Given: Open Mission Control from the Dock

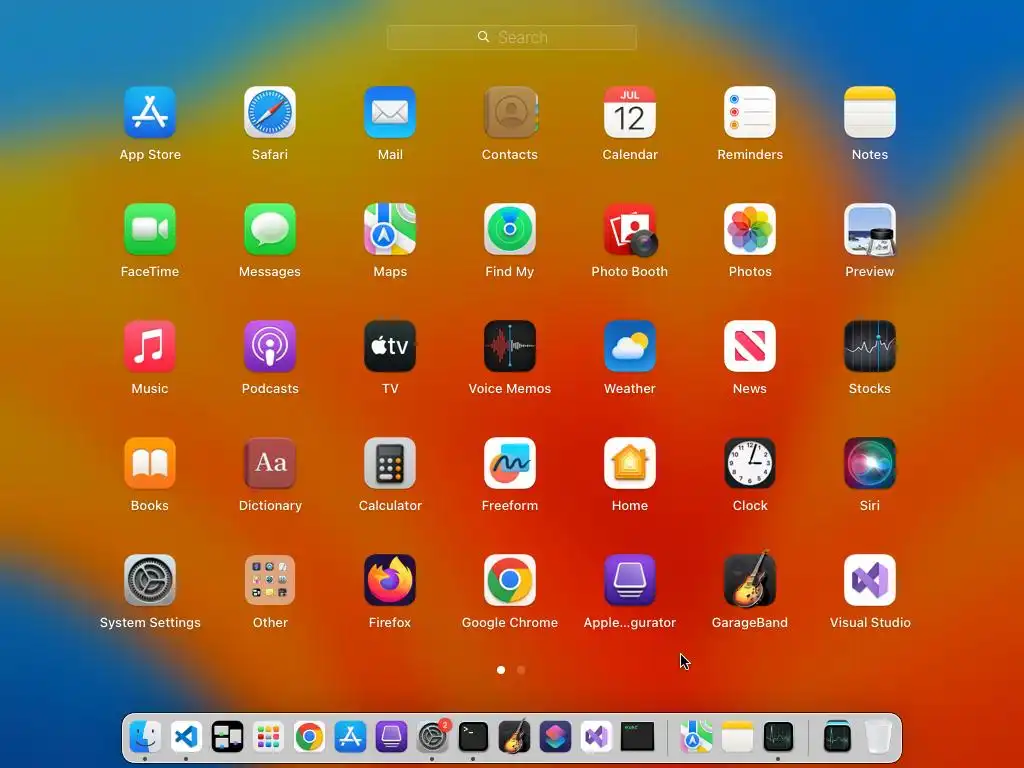Looking at the screenshot, I should pos(227,737).
